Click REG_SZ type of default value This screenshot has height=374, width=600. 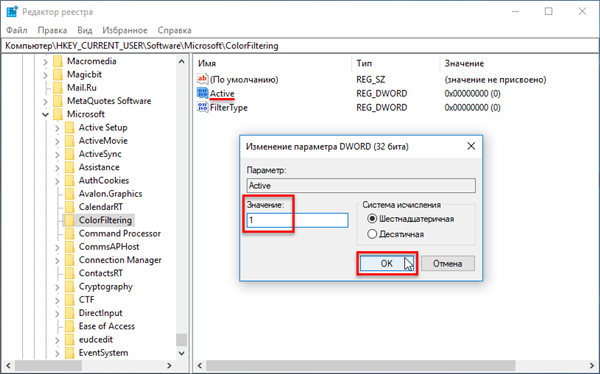(370, 80)
